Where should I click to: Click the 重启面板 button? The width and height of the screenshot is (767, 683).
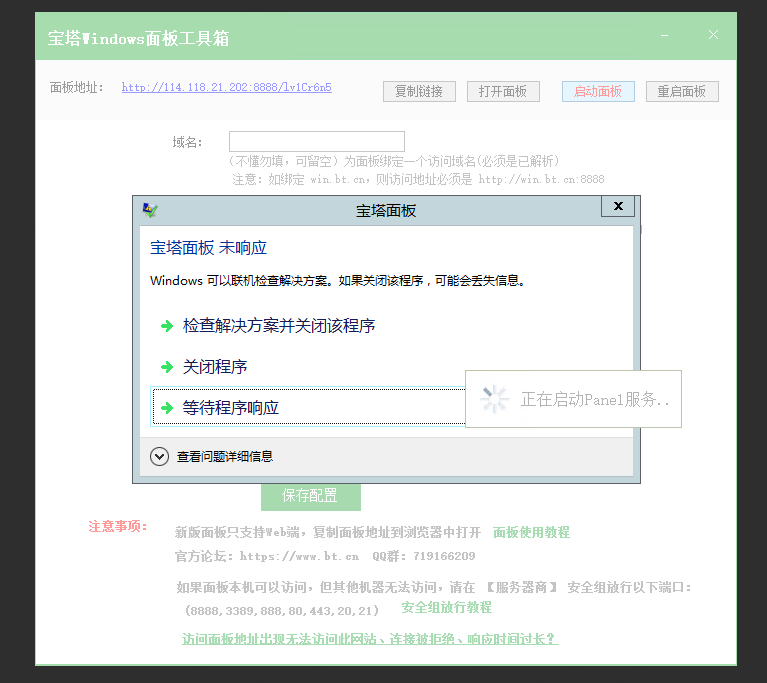(x=682, y=91)
